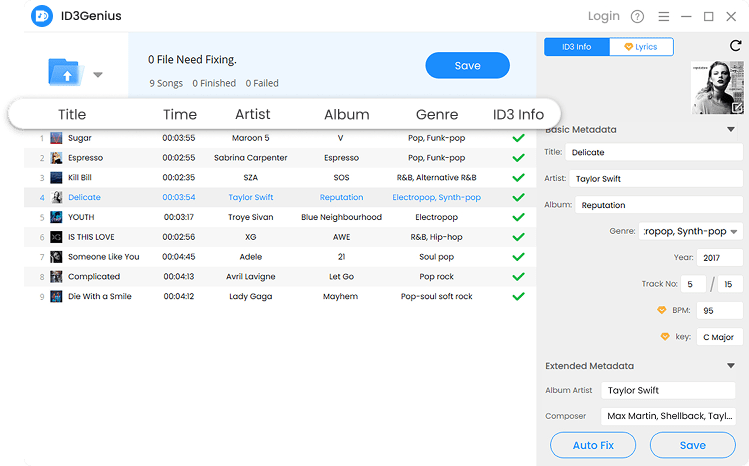
Task: Sort by the Title column header
Action: pyautogui.click(x=72, y=114)
